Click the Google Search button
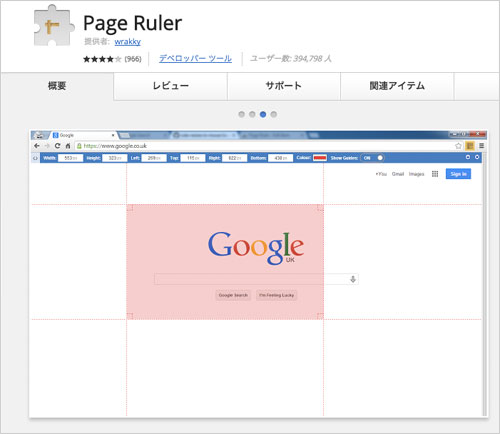This screenshot has height=434, width=500. pos(233,295)
